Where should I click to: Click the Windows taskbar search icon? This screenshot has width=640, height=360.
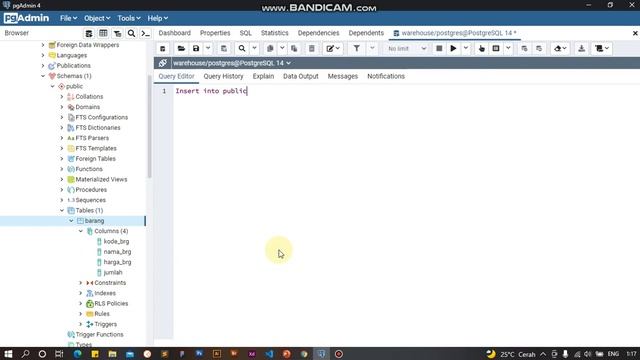(x=25, y=354)
